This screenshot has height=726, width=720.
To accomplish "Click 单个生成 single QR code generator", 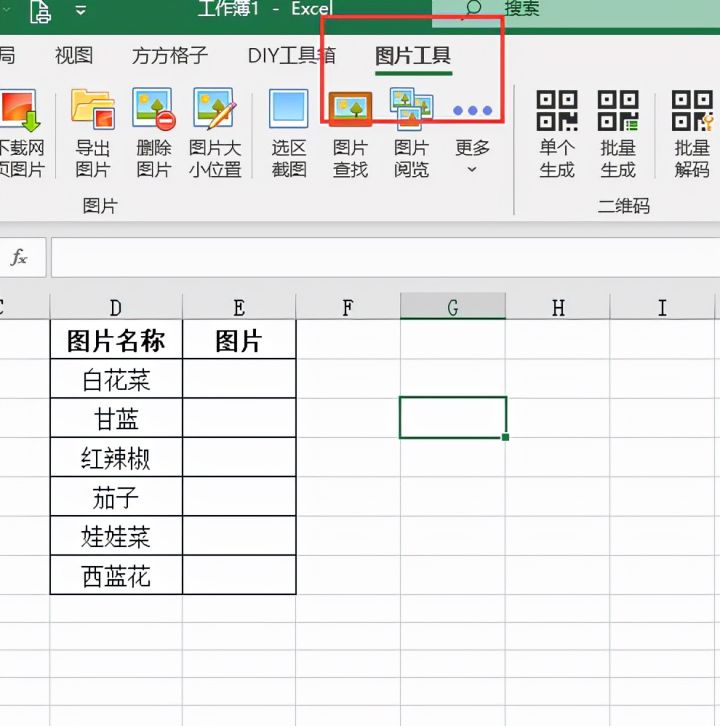I will 557,134.
